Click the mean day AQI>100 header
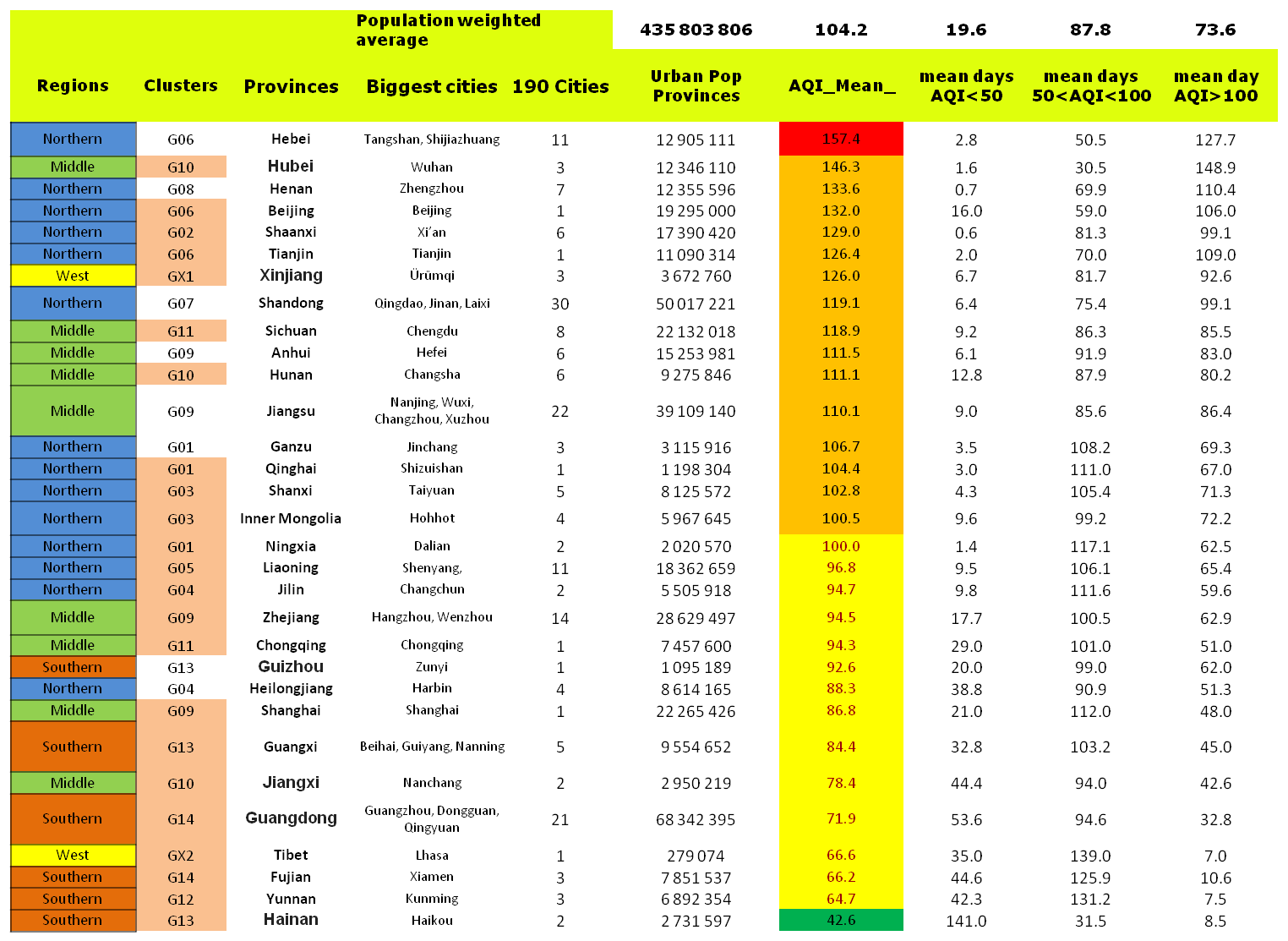This screenshot has width=1288, height=941. [x=1216, y=85]
